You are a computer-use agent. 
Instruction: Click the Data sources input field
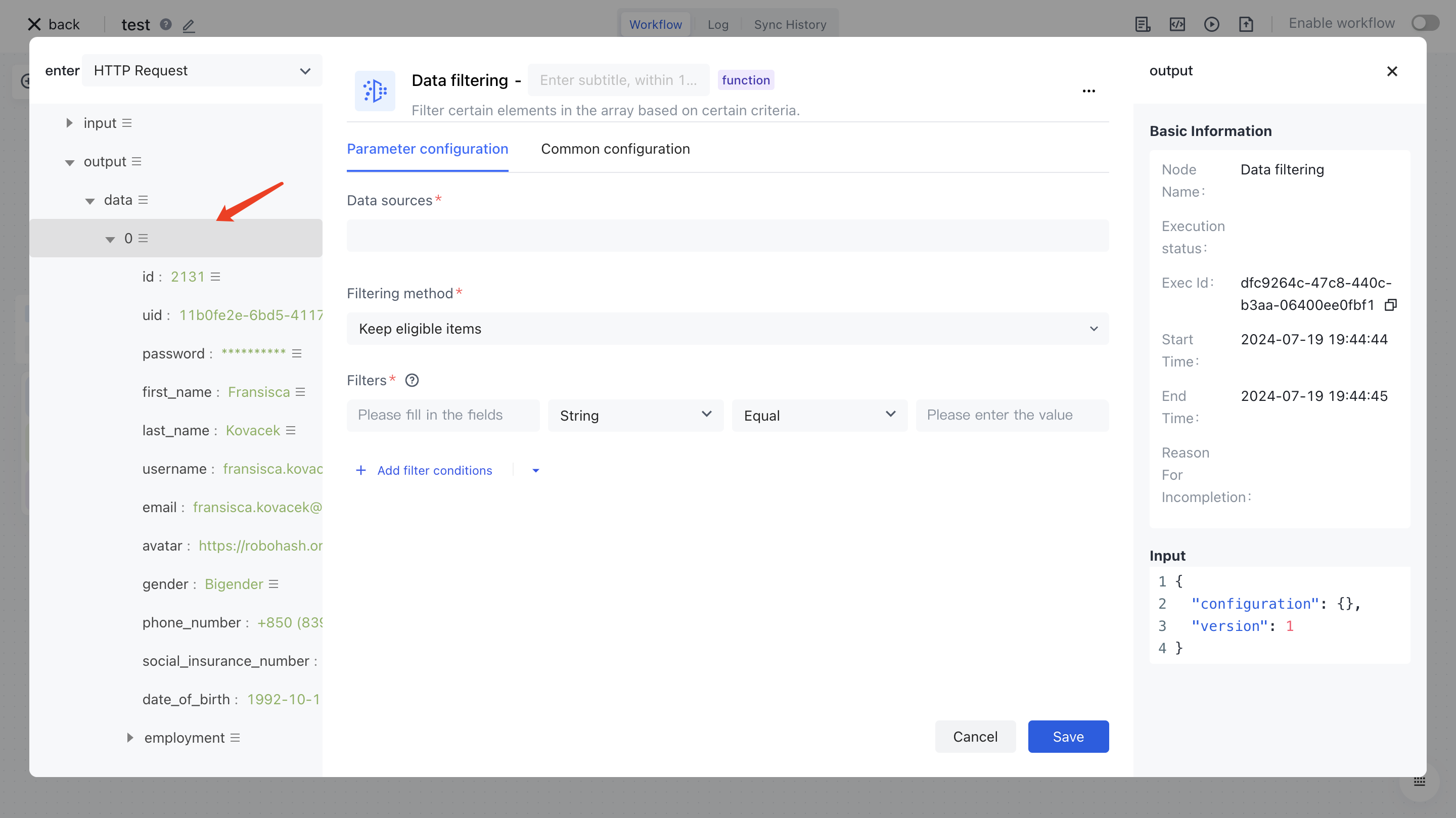pos(727,236)
